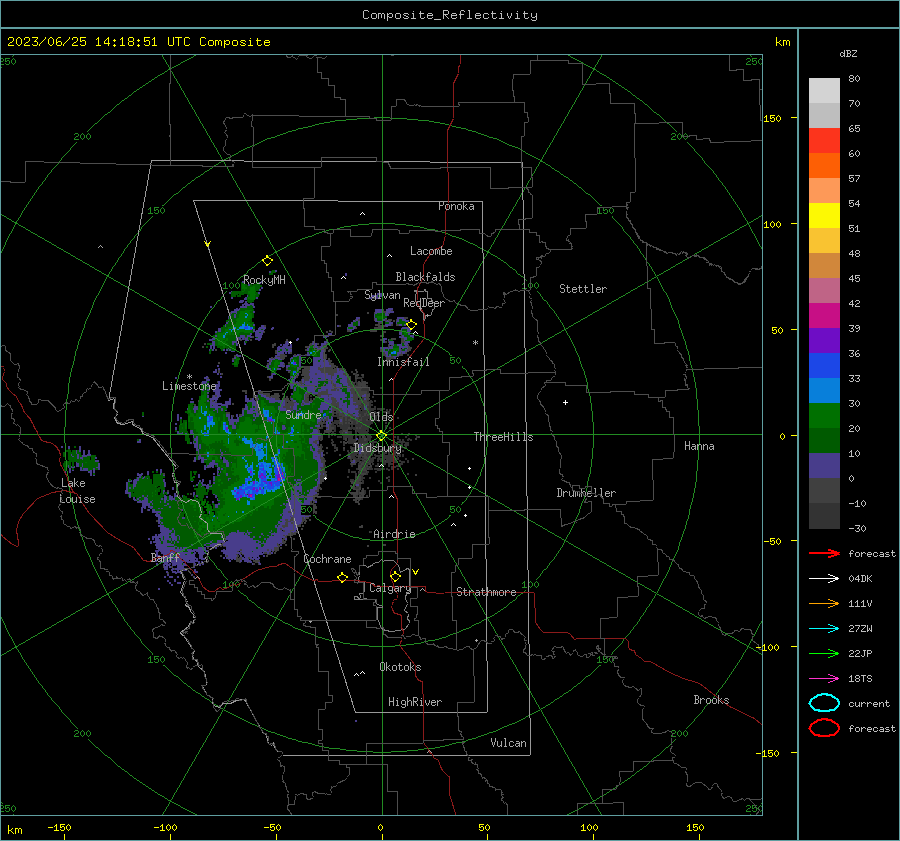Click the Lake Louise label
The height and width of the screenshot is (841, 900).
(77, 491)
